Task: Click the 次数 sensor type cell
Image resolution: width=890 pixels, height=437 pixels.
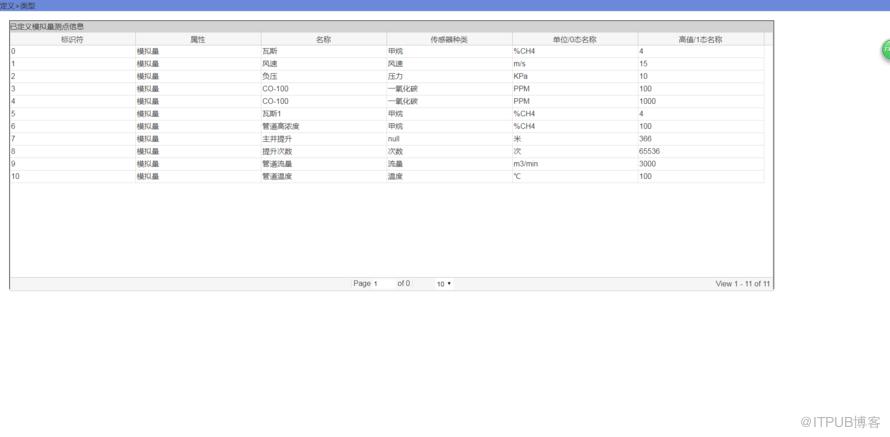Action: coord(449,151)
